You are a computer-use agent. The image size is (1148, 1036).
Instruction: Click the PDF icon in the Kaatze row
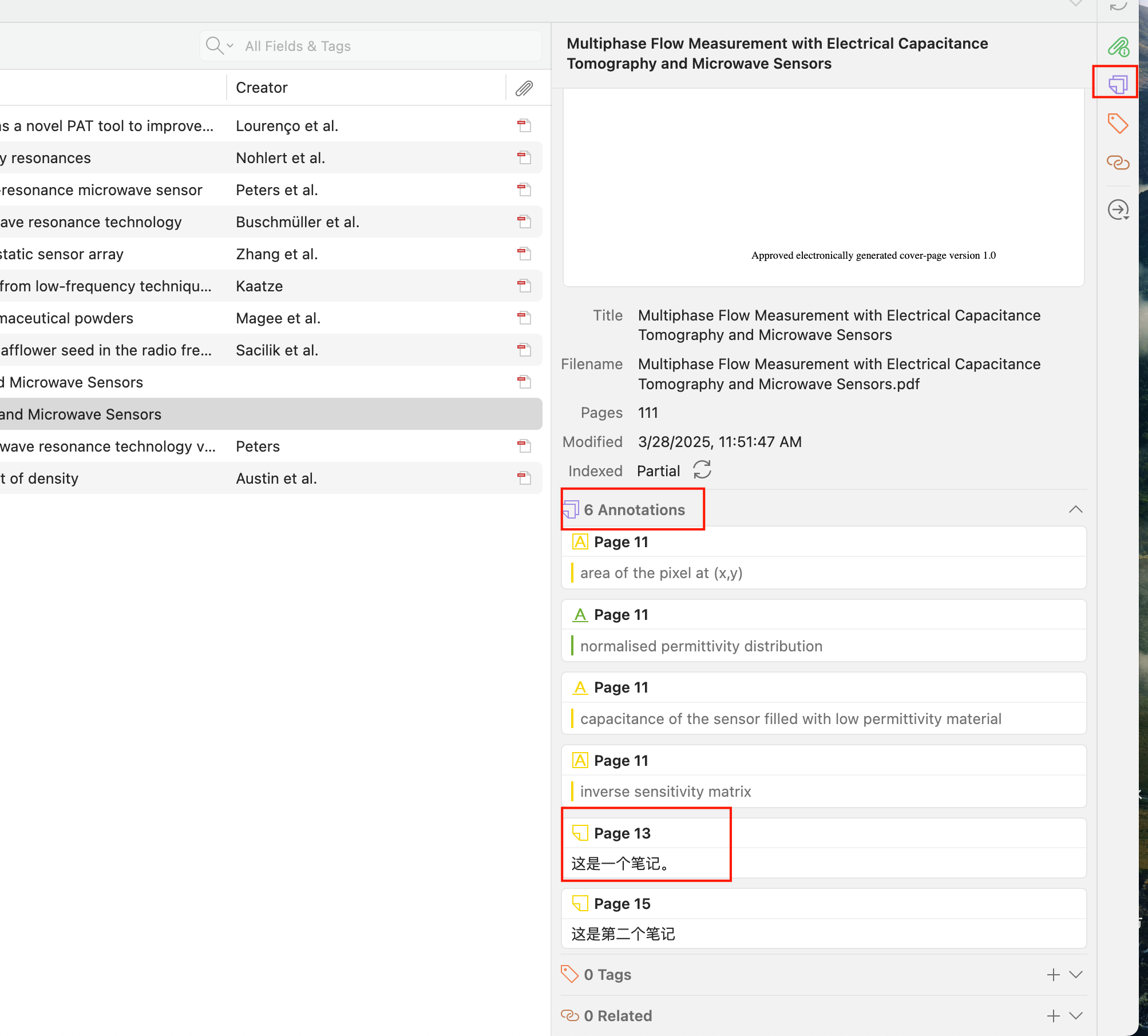pos(524,286)
